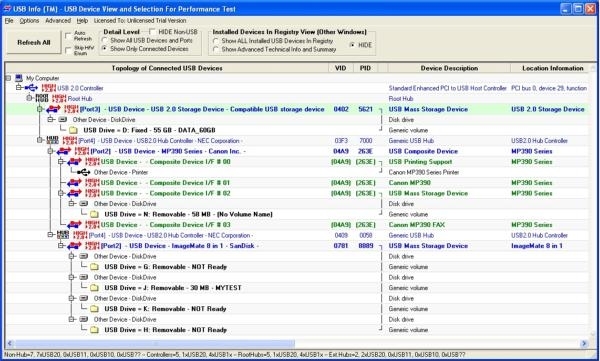Click the Device Description column header

449,68
